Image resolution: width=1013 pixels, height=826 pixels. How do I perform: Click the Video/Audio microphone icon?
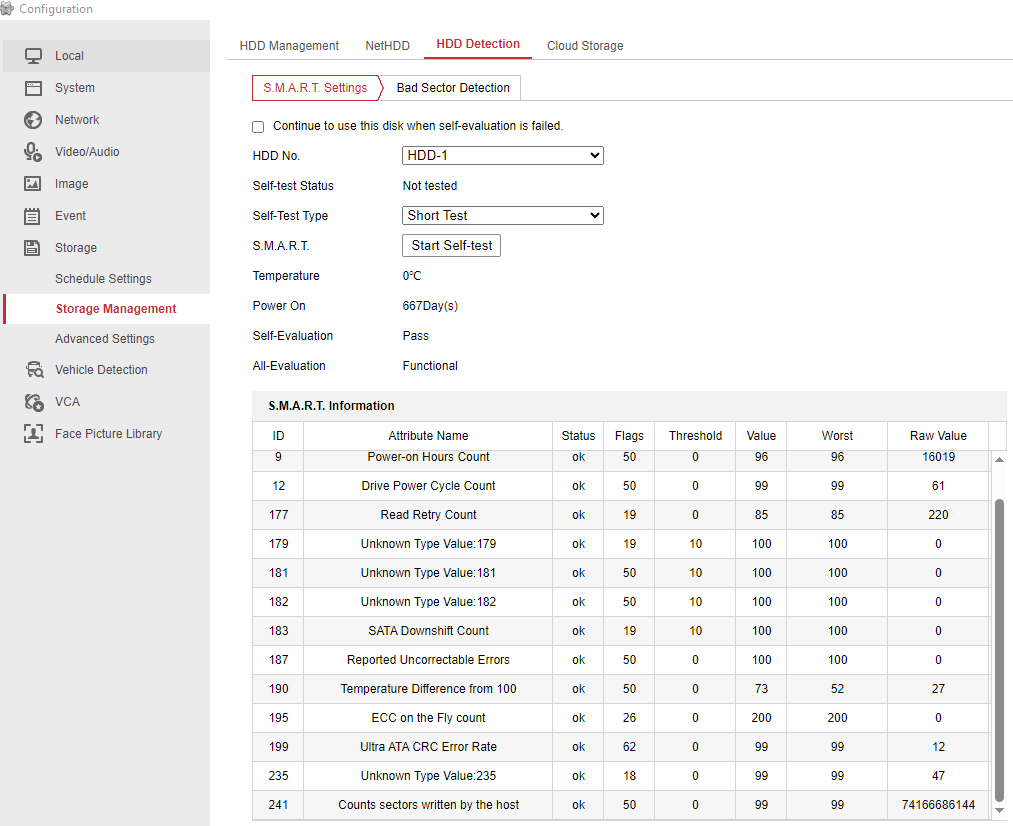coord(33,152)
